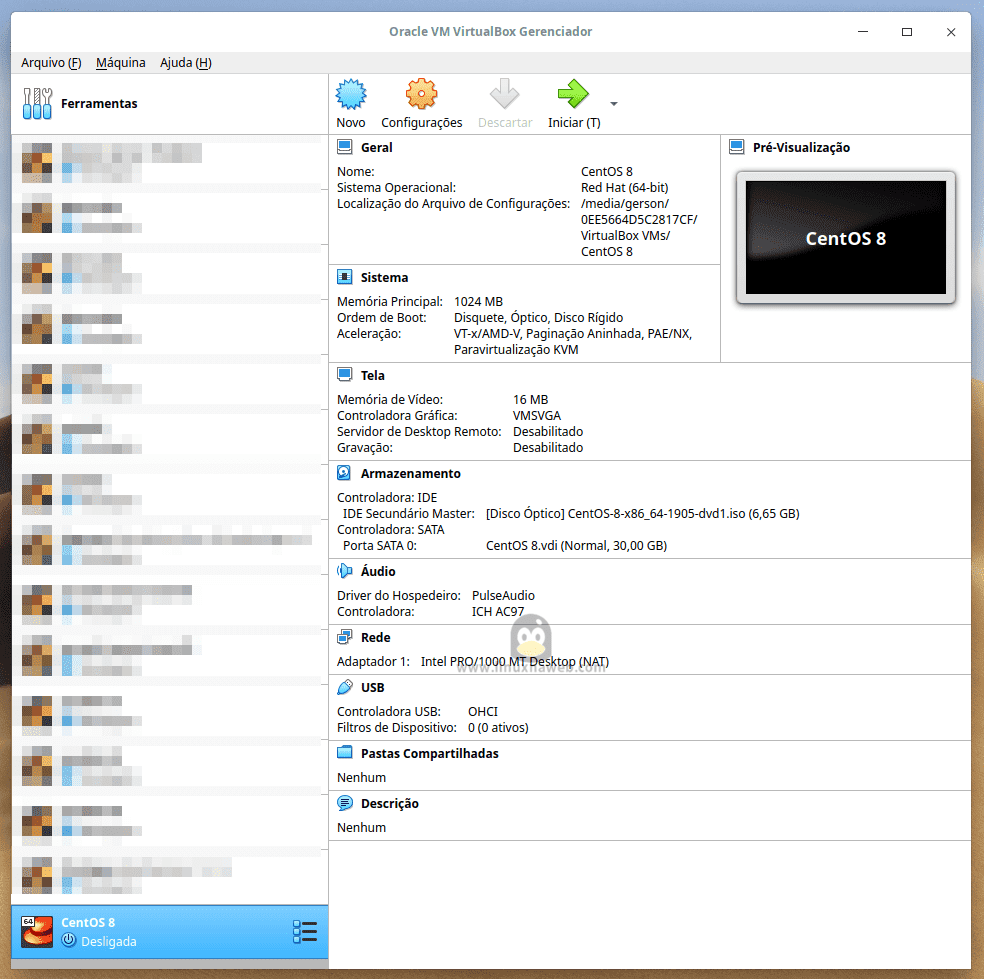The height and width of the screenshot is (979, 984).
Task: Select the CentOS 8 red hat icon
Action: (x=37, y=932)
